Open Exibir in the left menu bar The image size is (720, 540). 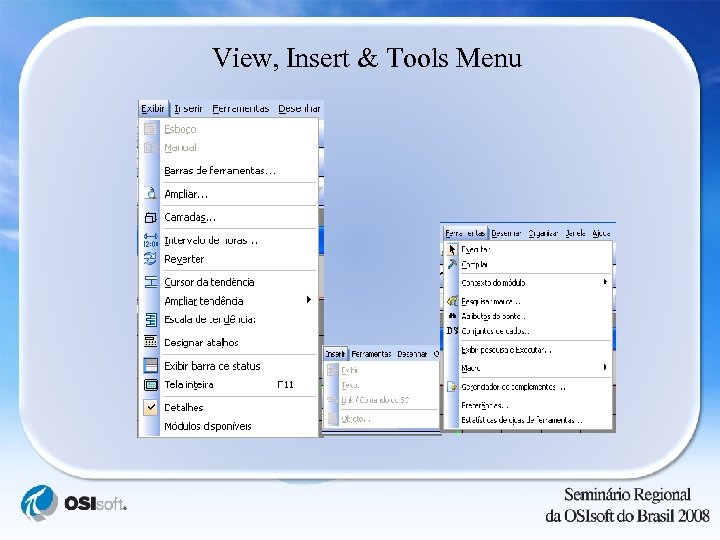153,109
